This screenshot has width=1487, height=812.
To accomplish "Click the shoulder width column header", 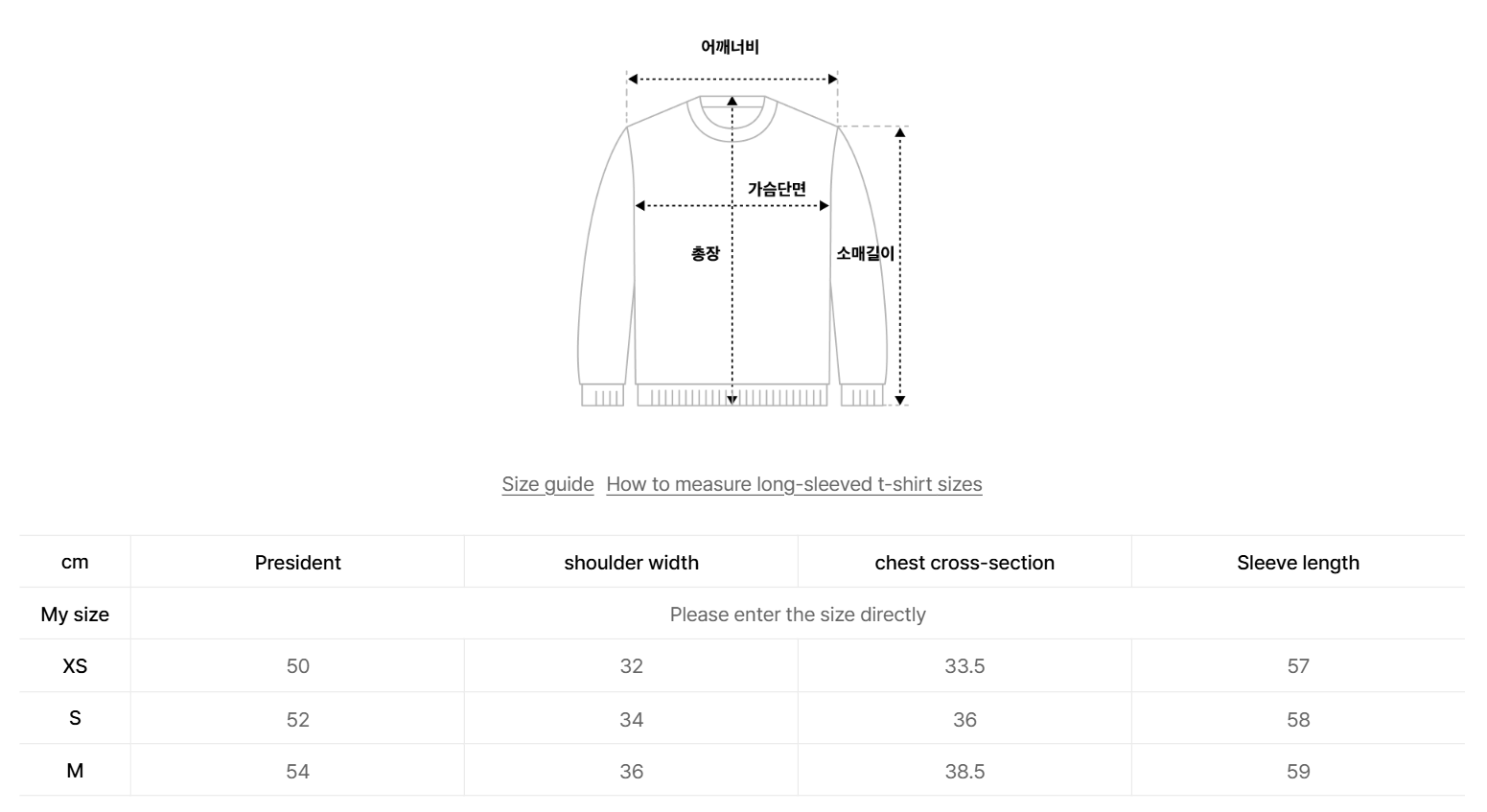I will (x=631, y=563).
